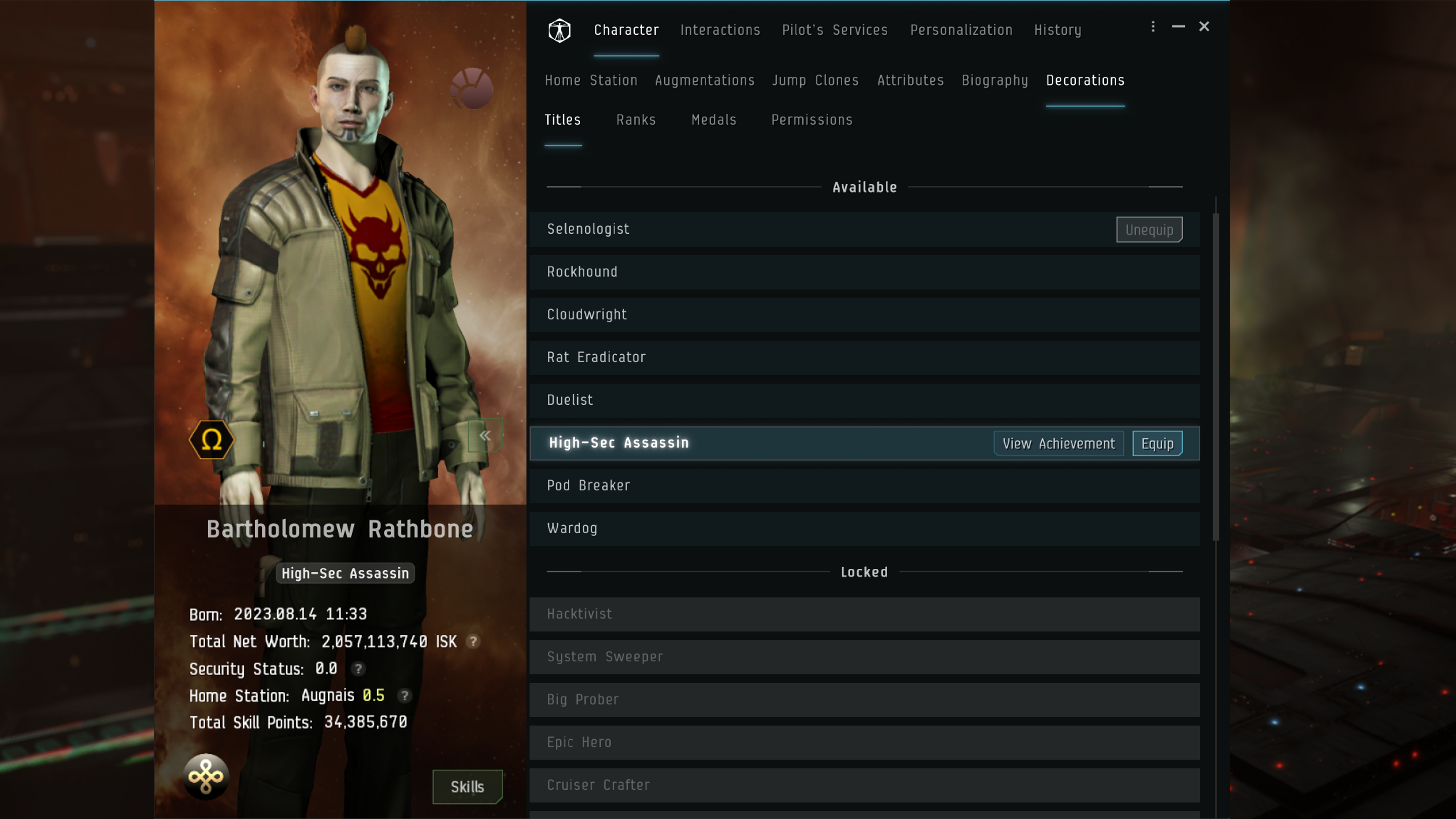Image resolution: width=1456 pixels, height=819 pixels.
Task: Click the Security Status 0.0 value
Action: (326, 669)
